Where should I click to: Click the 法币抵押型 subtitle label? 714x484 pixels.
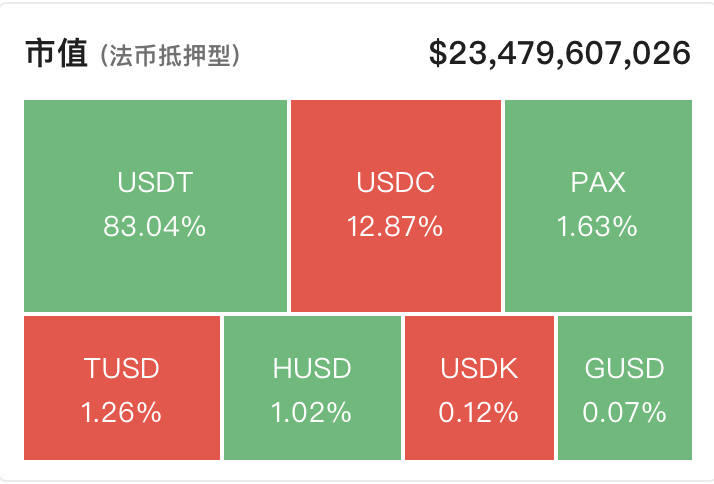click(x=170, y=56)
